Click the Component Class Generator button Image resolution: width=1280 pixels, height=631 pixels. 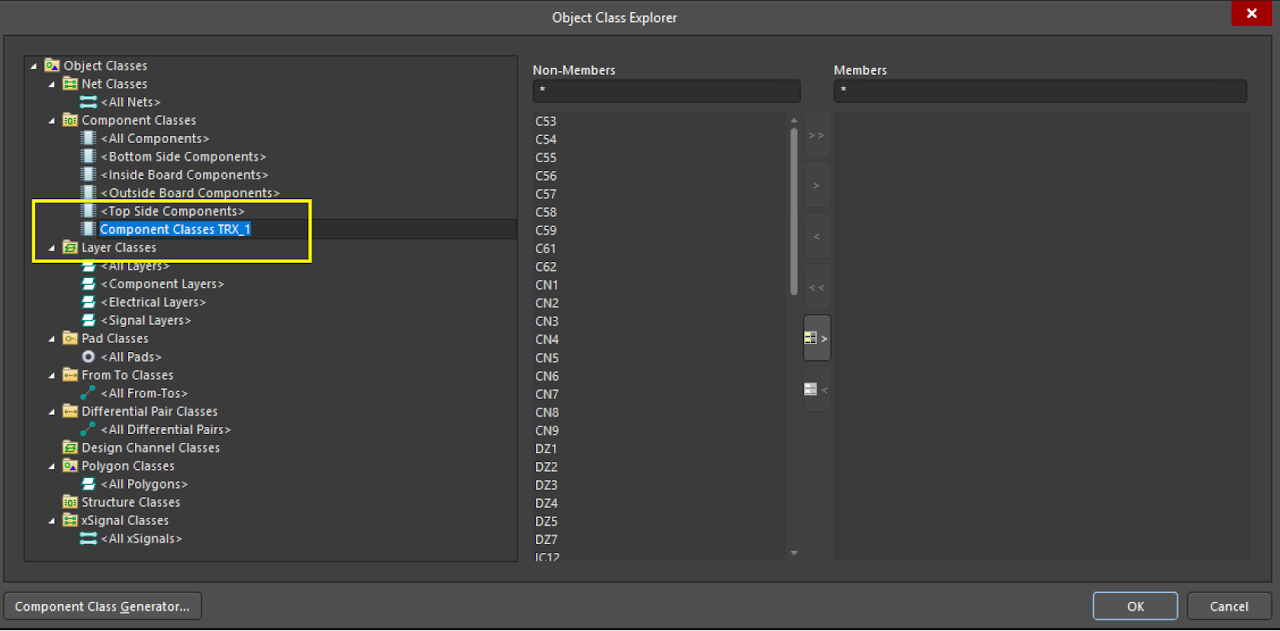pos(102,605)
